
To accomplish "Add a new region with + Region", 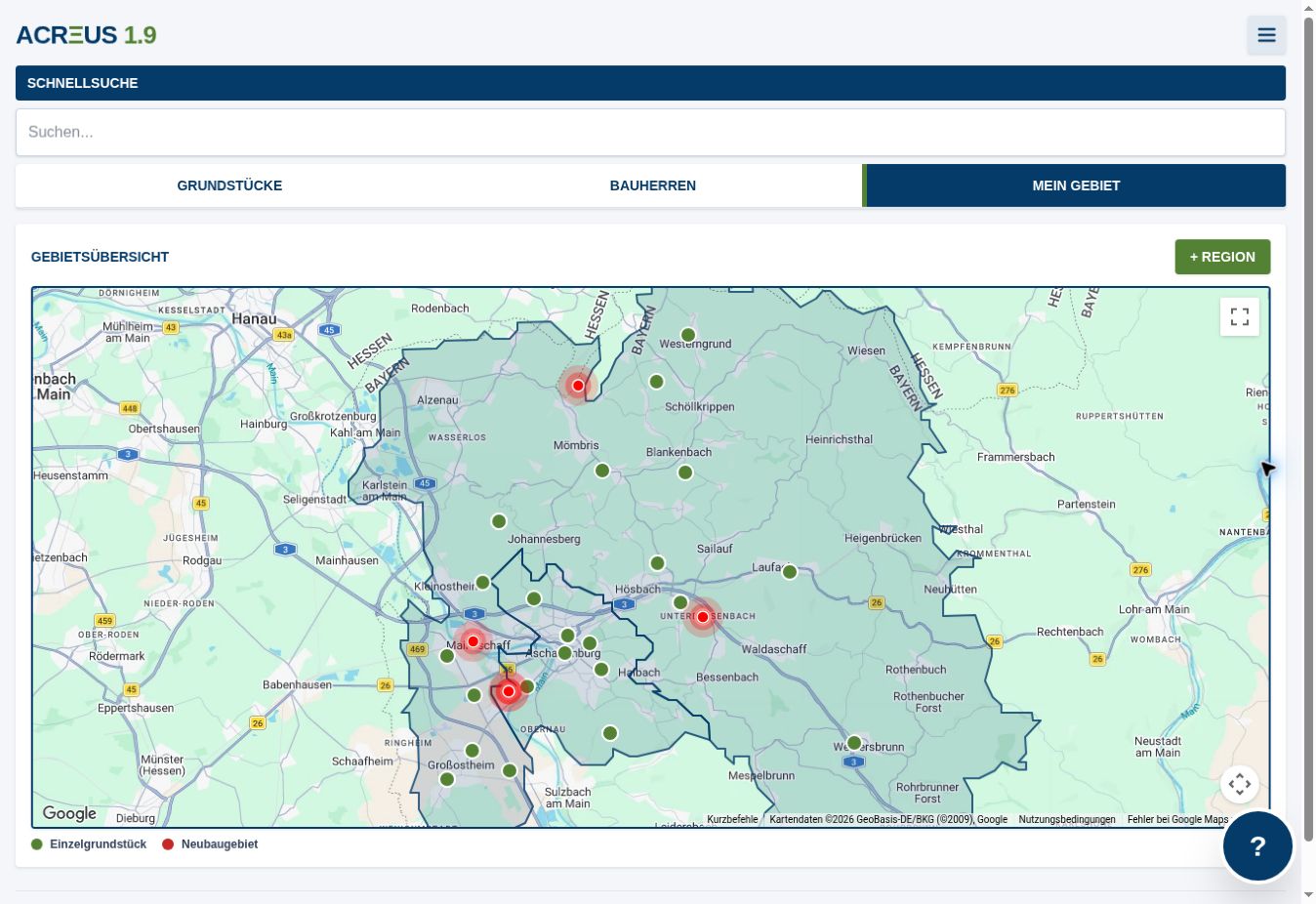I will point(1222,257).
